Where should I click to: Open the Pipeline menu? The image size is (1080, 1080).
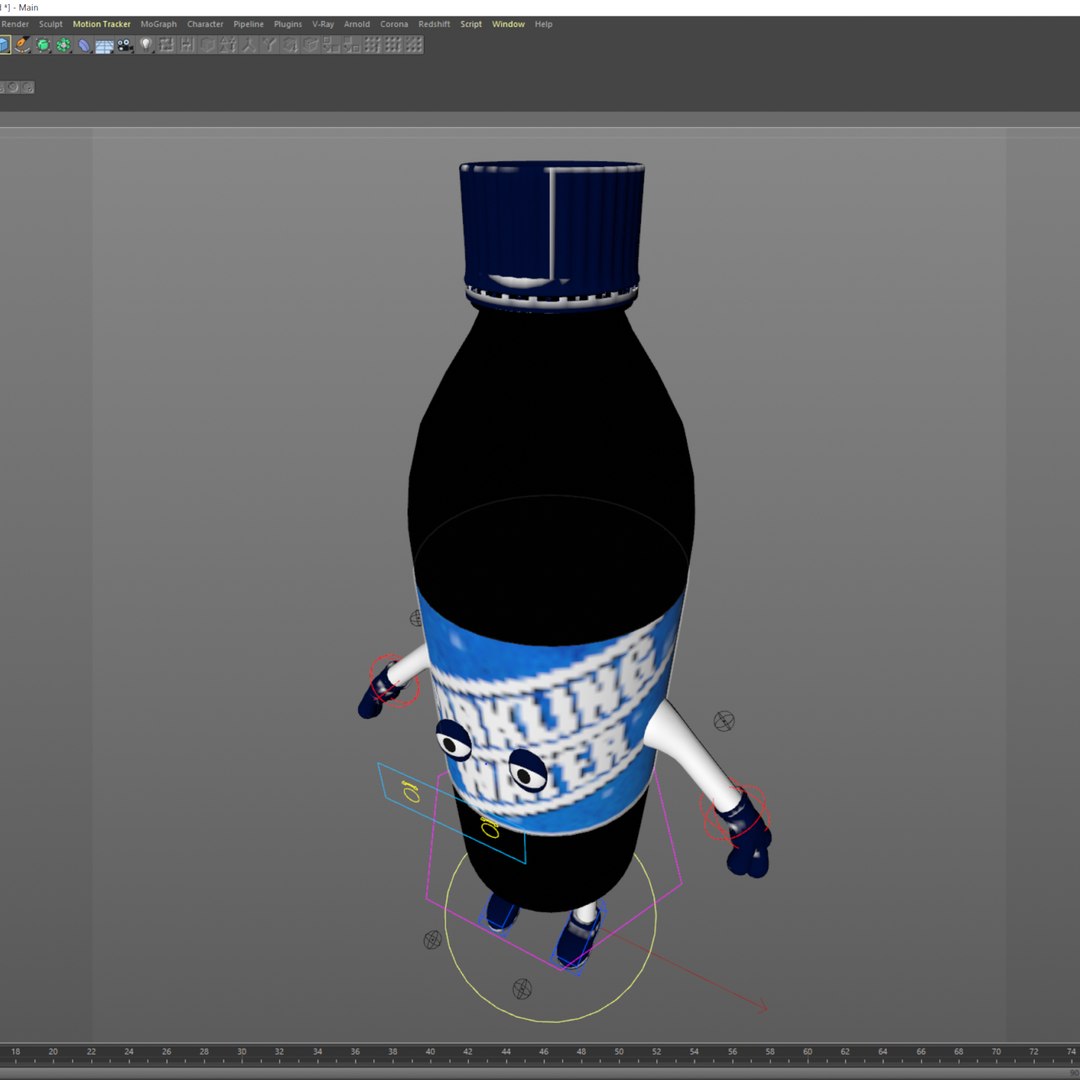click(x=248, y=24)
